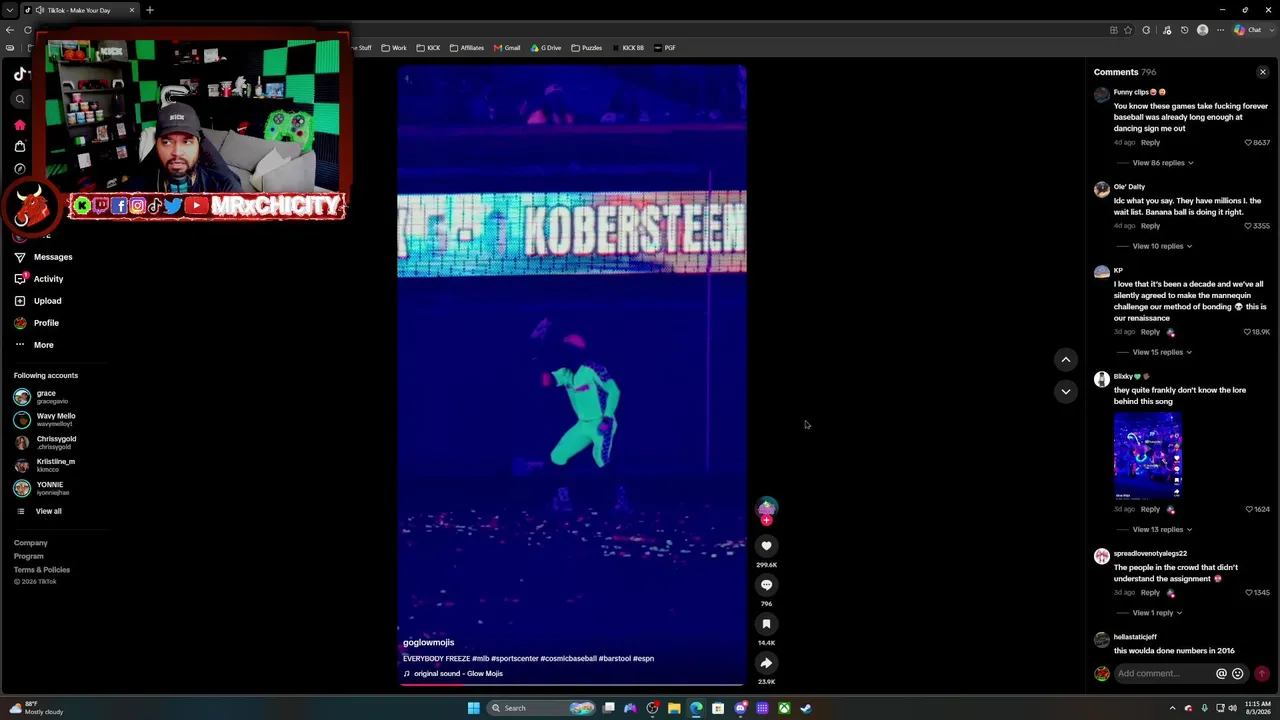The image size is (1280, 720).
Task: Like KP's mannequin challenge comment
Action: click(x=1248, y=332)
